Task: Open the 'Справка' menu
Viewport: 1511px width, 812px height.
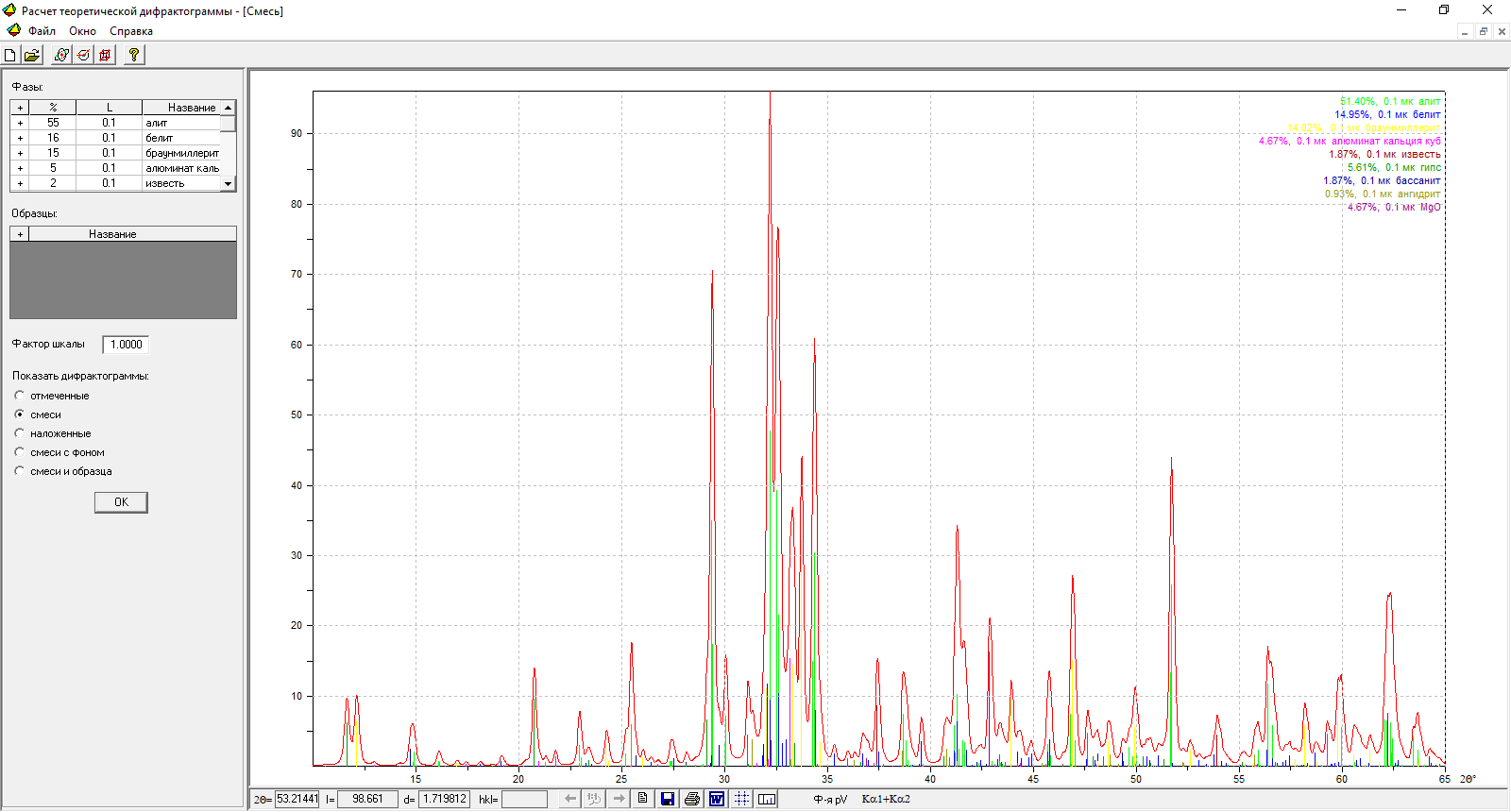Action: pyautogui.click(x=130, y=31)
